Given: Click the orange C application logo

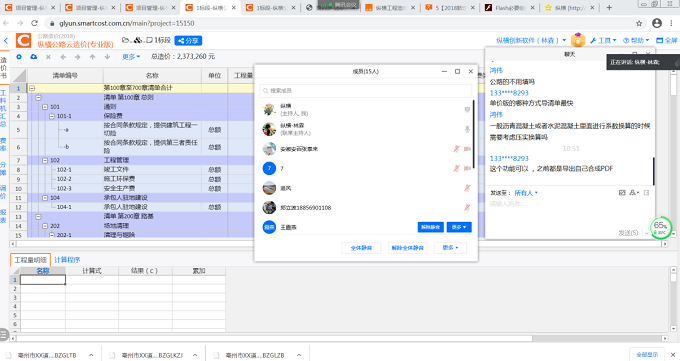Looking at the screenshot, I should 23,40.
